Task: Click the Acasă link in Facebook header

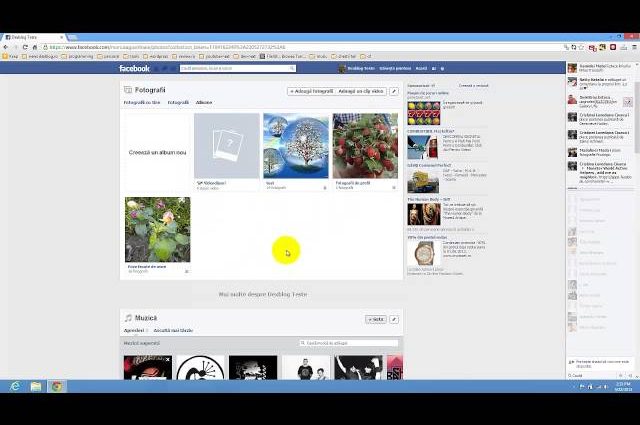Action: coord(421,69)
